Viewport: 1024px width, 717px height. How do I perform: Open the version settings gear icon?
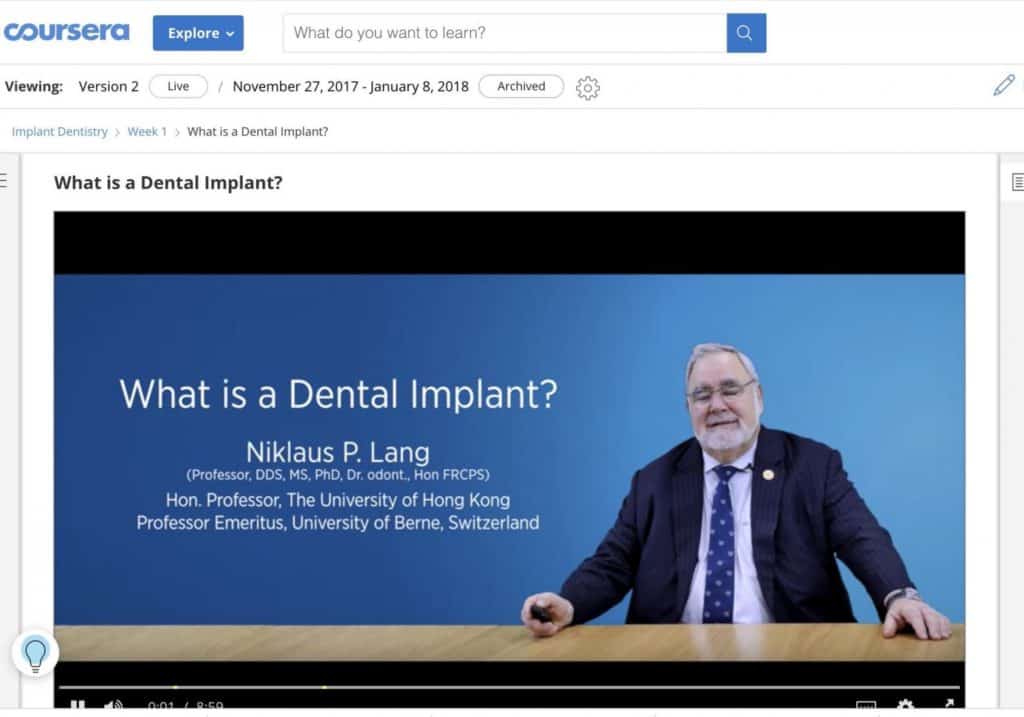point(588,88)
